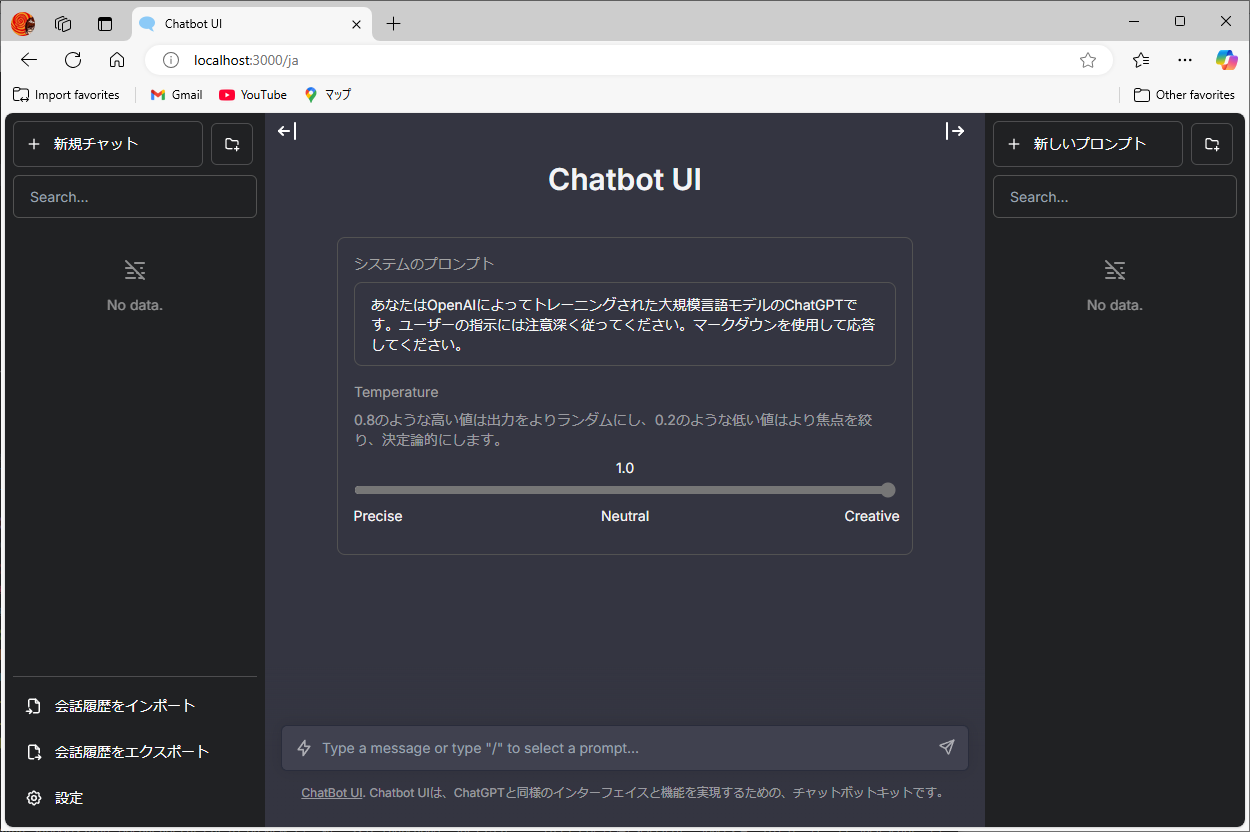Open マップ bookmark
The image size is (1250, 832).
[328, 95]
